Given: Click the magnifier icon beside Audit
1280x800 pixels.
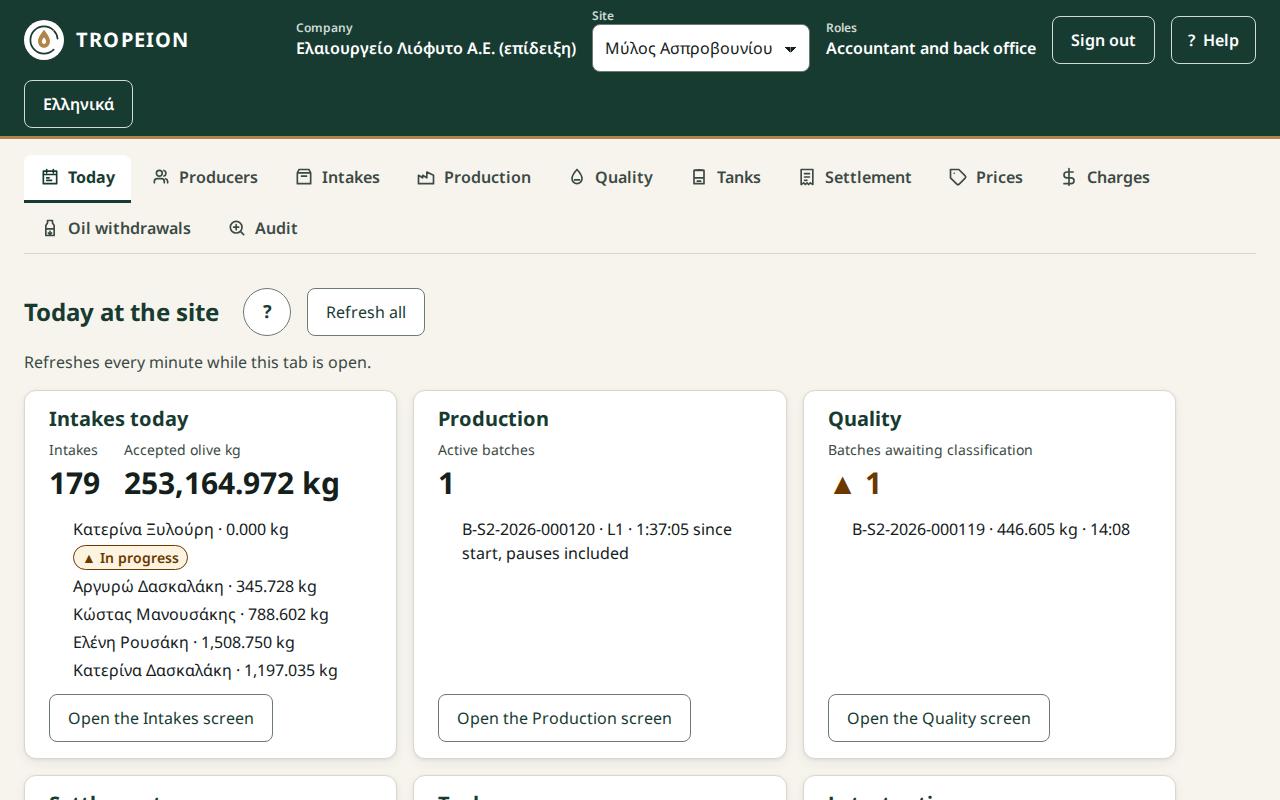Looking at the screenshot, I should 237,228.
